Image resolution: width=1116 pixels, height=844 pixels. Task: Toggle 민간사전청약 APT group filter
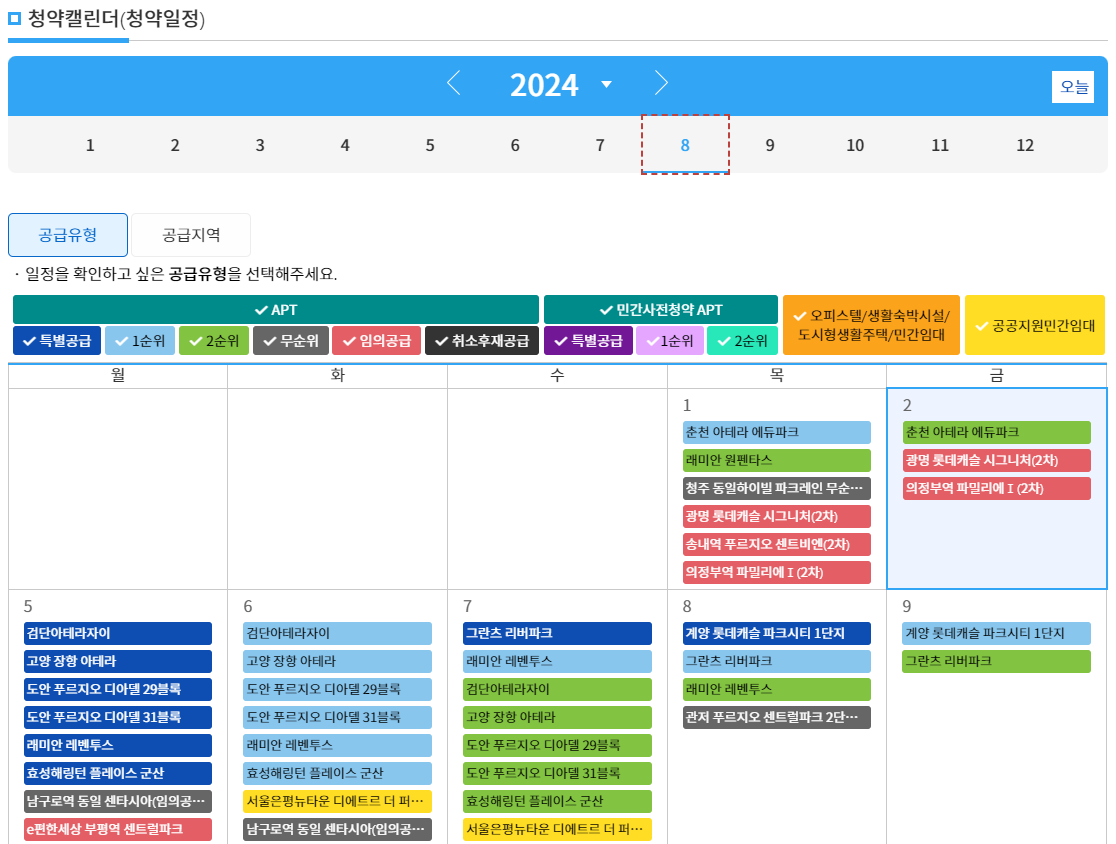point(660,310)
